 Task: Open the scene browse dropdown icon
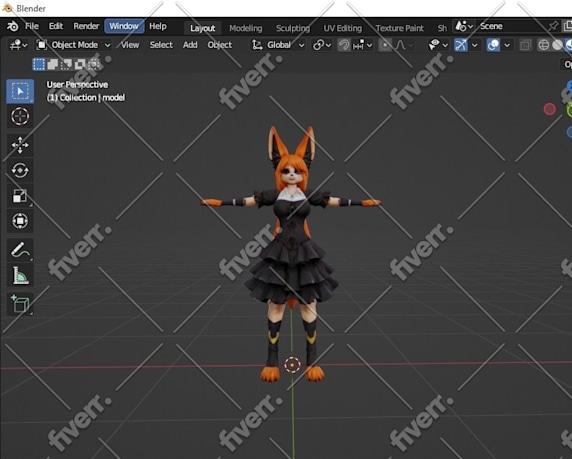pyautogui.click(x=464, y=26)
